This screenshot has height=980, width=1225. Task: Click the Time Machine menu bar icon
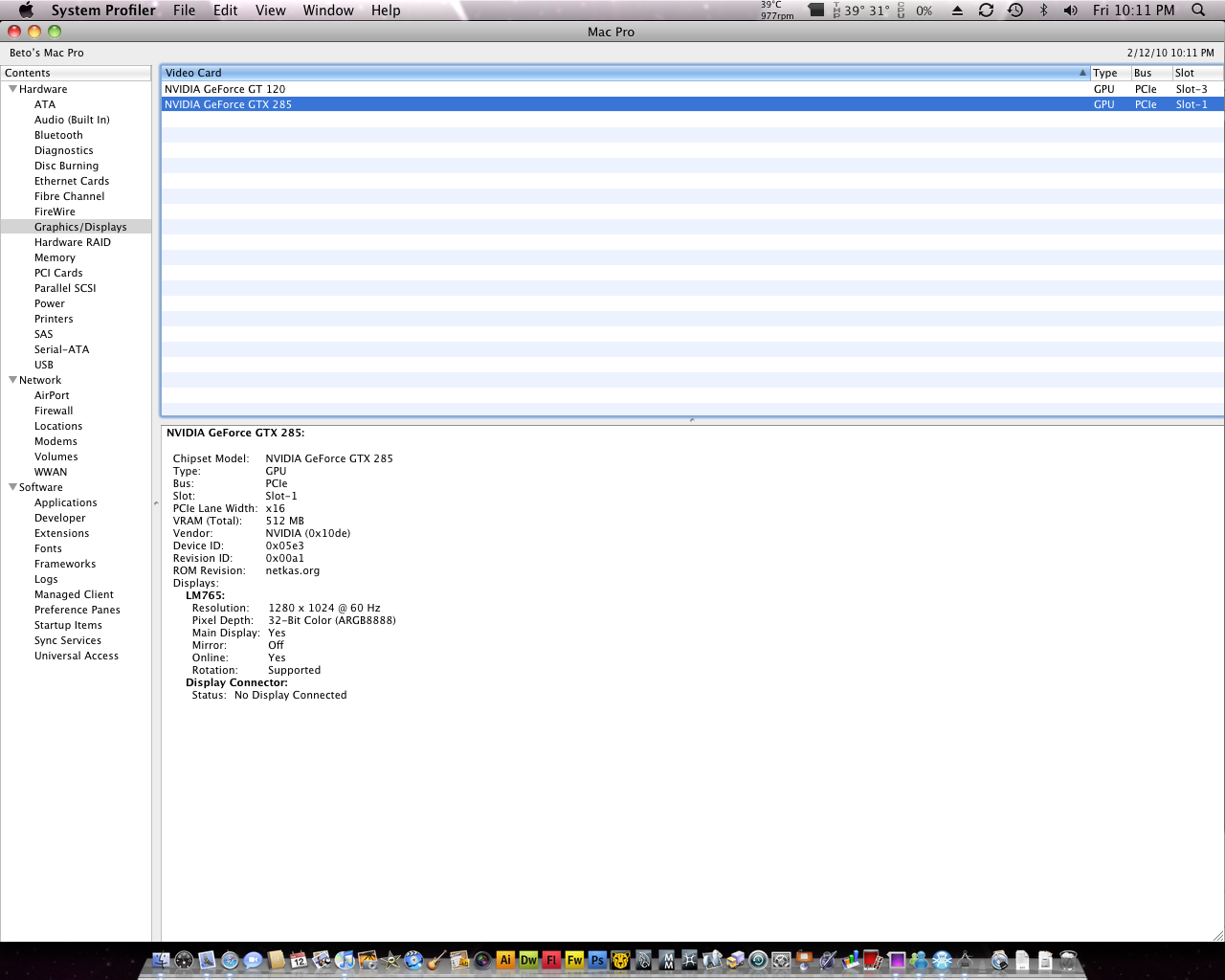point(1015,11)
